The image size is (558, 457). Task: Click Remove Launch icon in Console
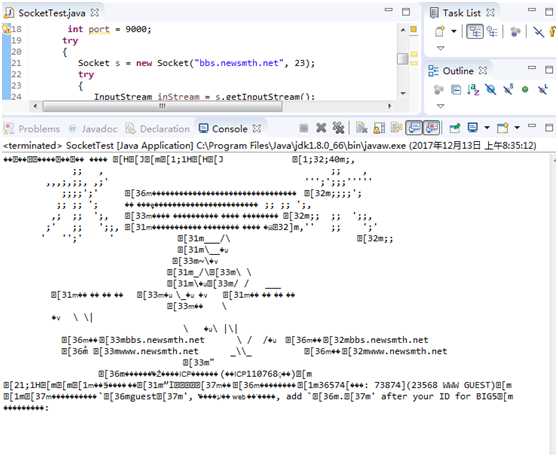coord(321,128)
